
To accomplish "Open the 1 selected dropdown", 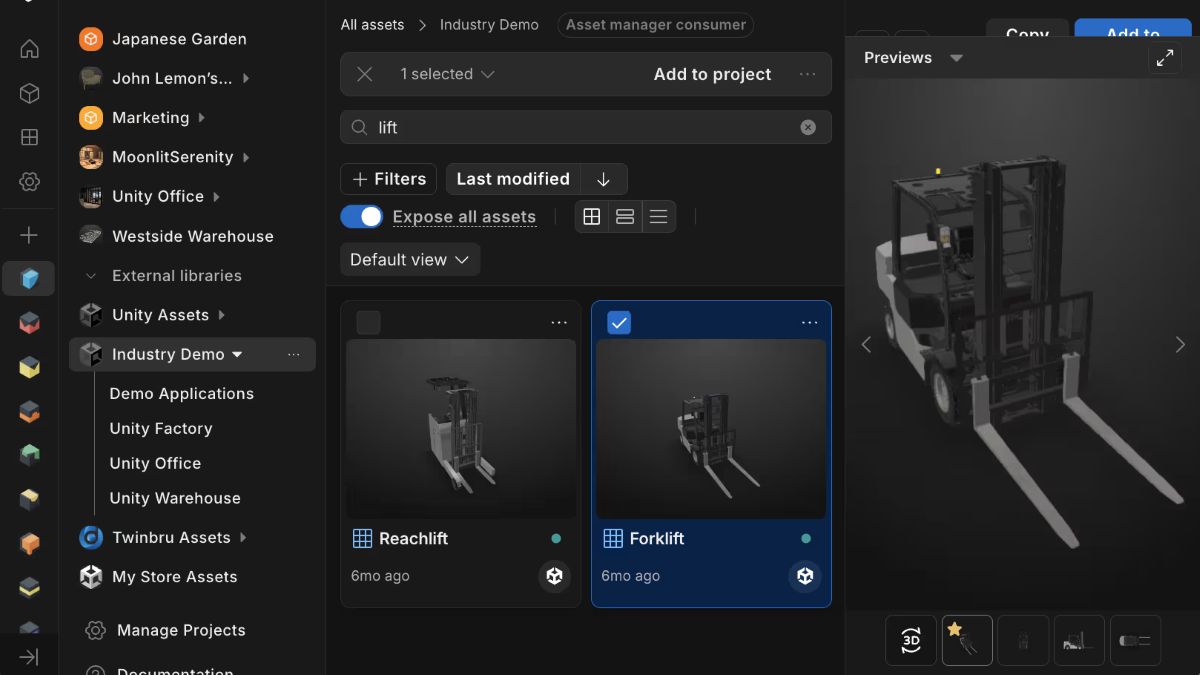I will (447, 74).
